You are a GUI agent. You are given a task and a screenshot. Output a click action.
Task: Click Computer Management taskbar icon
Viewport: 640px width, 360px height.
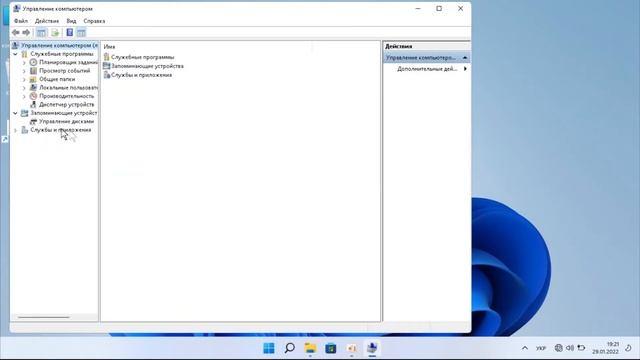[372, 348]
